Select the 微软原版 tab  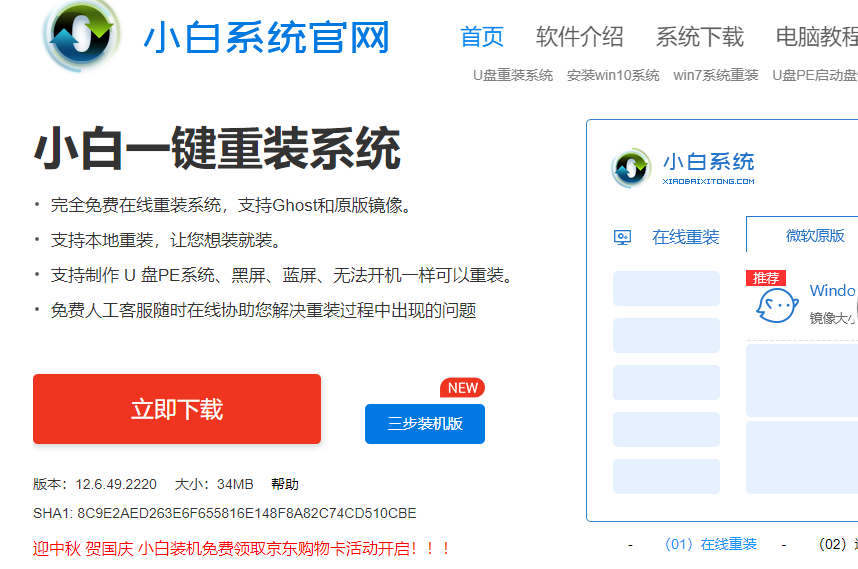pos(815,236)
